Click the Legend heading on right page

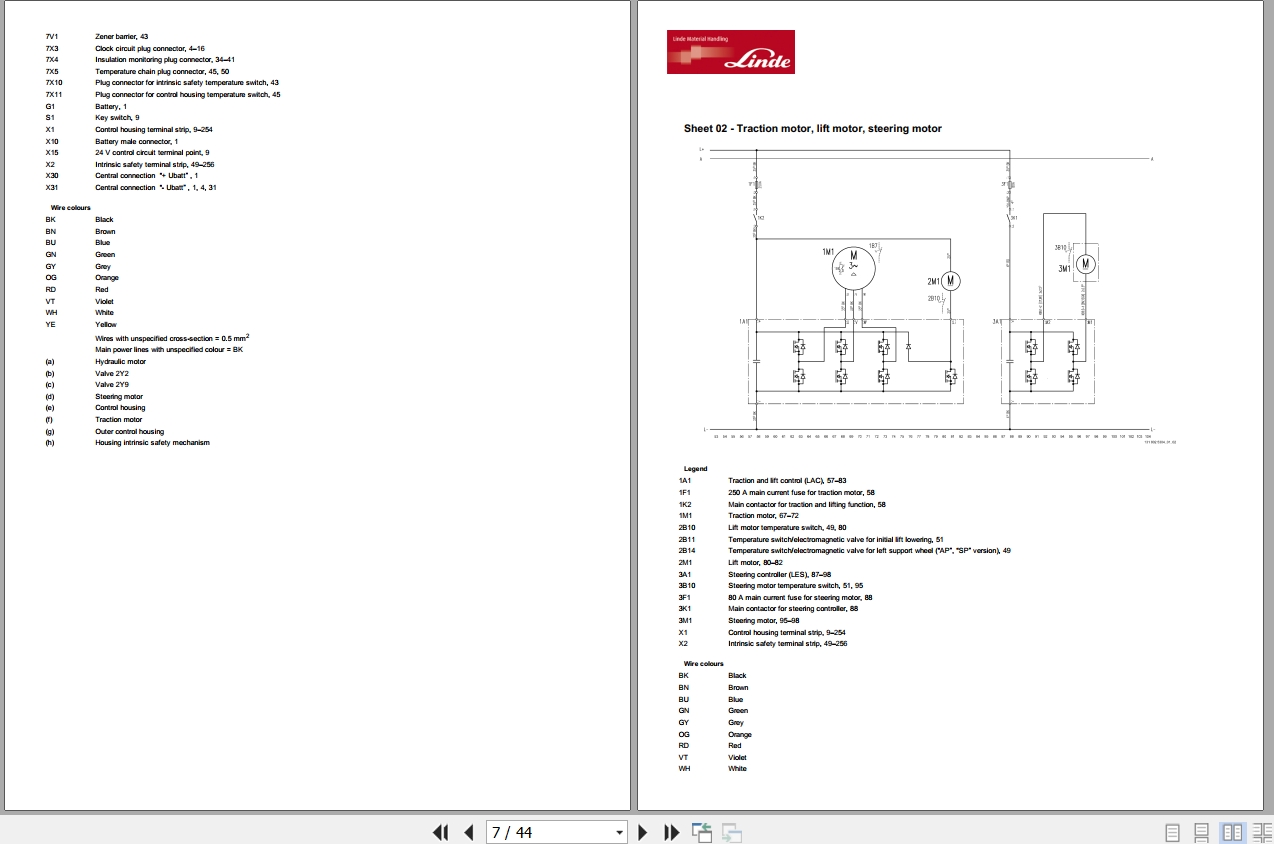pos(695,469)
